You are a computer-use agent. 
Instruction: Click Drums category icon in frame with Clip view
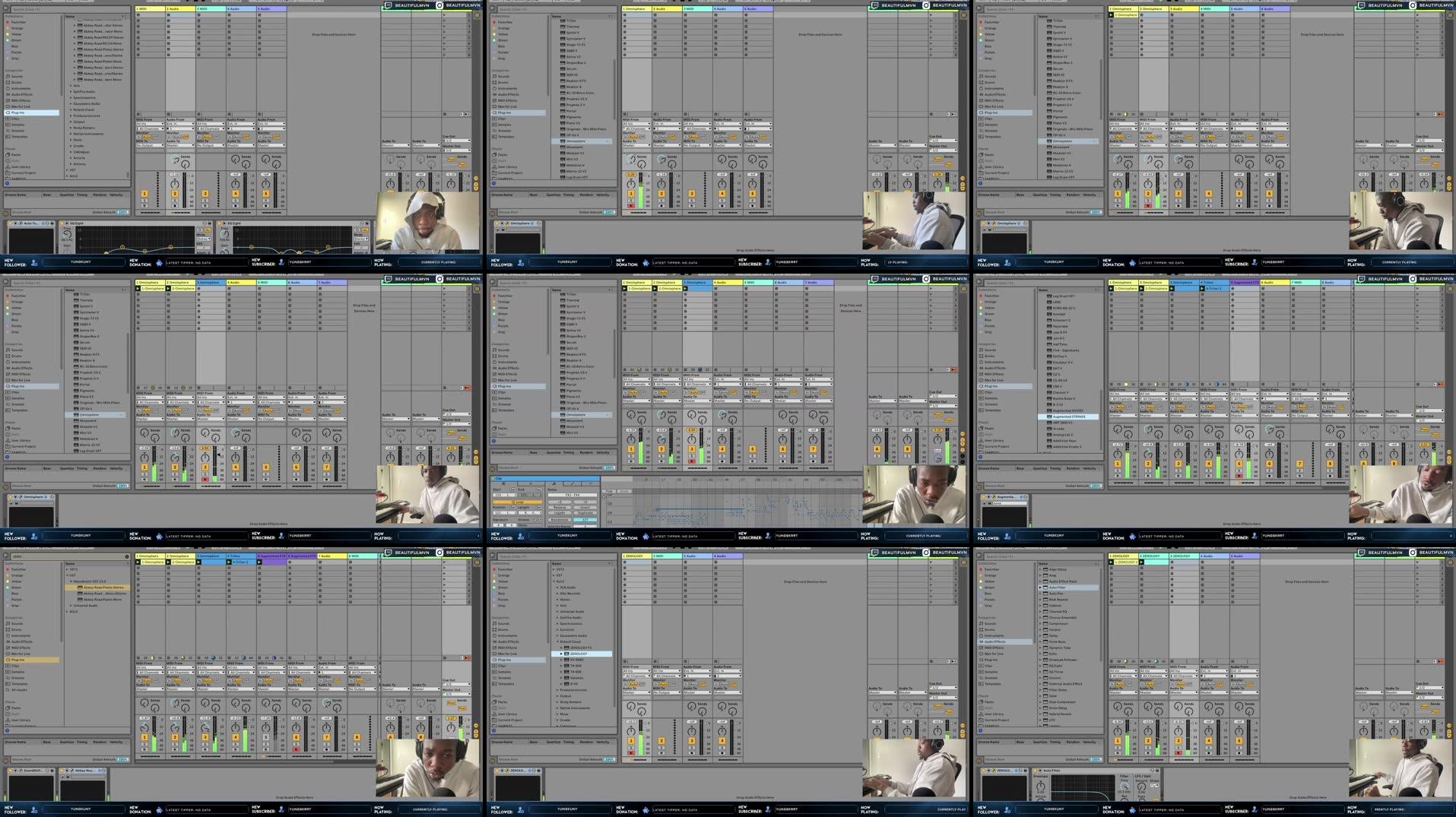(495, 356)
